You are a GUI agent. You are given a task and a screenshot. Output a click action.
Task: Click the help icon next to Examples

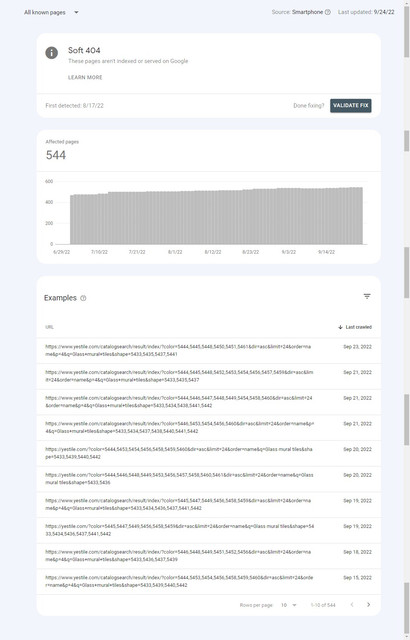[x=83, y=298]
